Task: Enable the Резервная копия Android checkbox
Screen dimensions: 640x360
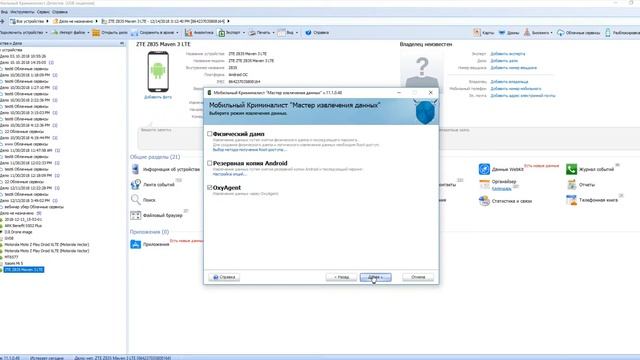Action: pos(210,163)
